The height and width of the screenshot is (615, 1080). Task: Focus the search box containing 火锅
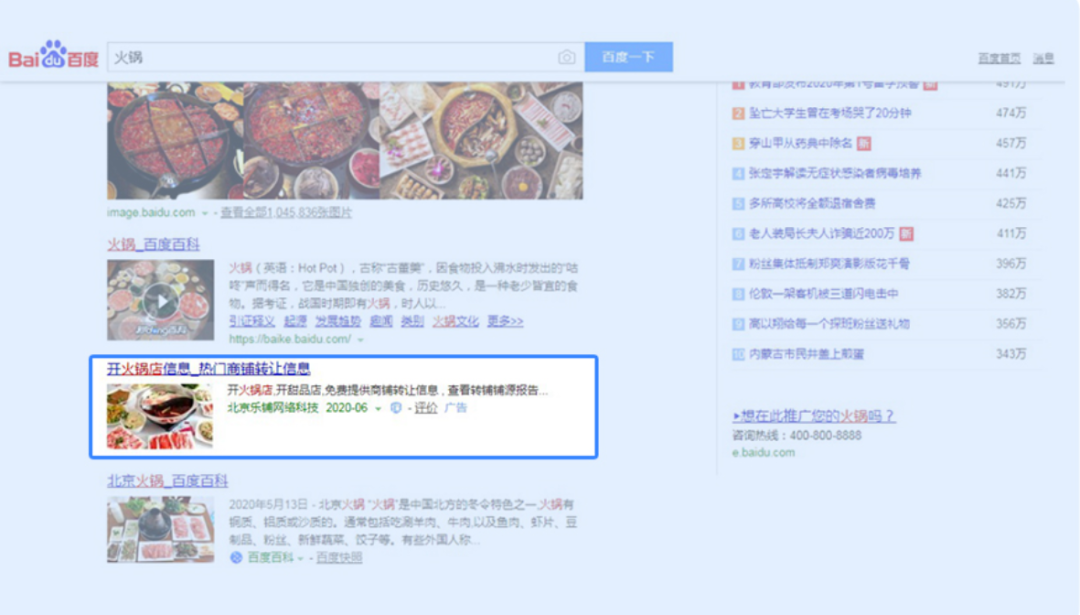point(345,57)
